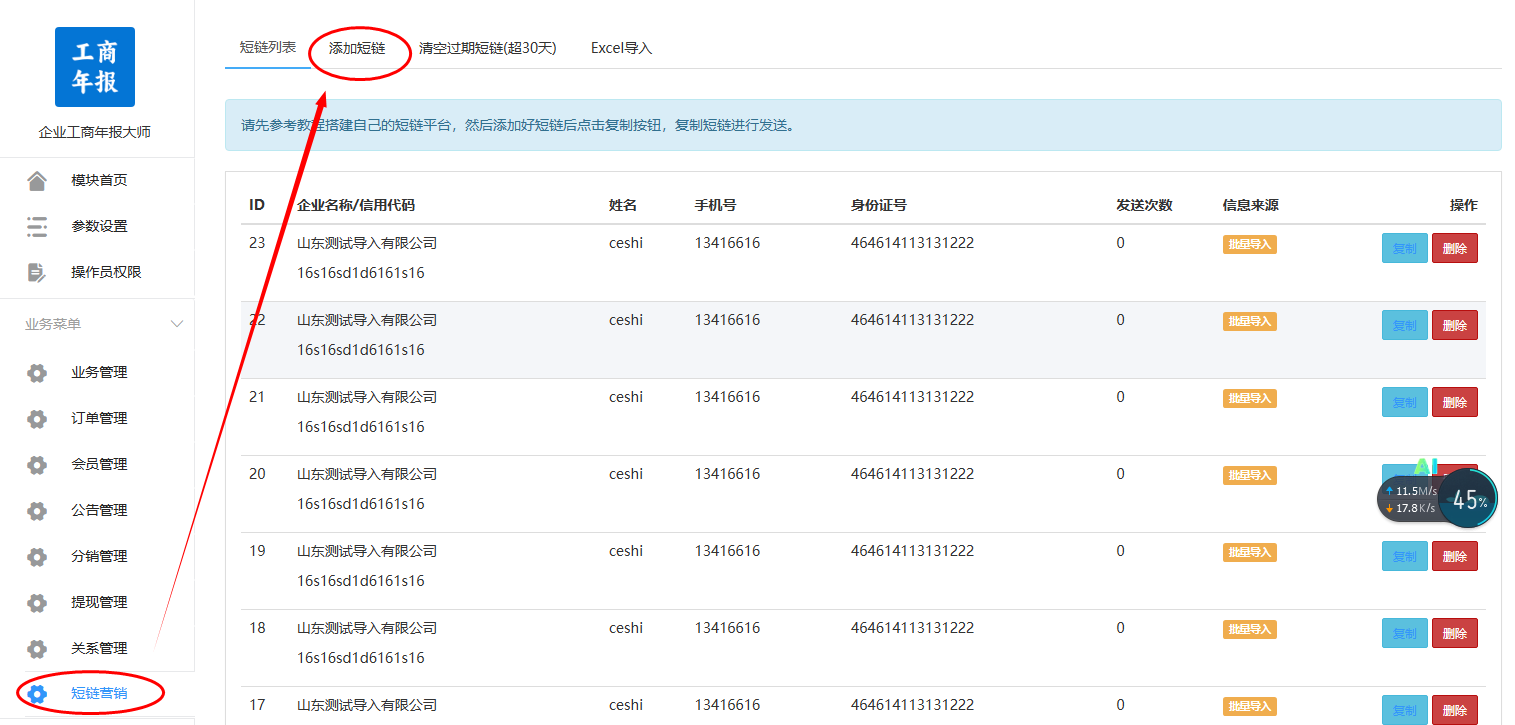Click 复制 button for ID 17
Viewport: 1515px width, 725px height.
[1405, 710]
